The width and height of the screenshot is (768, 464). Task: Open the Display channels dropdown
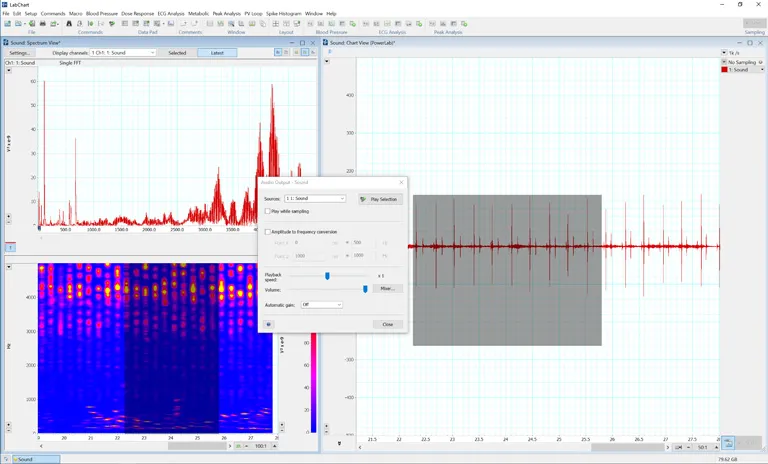pyautogui.click(x=123, y=52)
